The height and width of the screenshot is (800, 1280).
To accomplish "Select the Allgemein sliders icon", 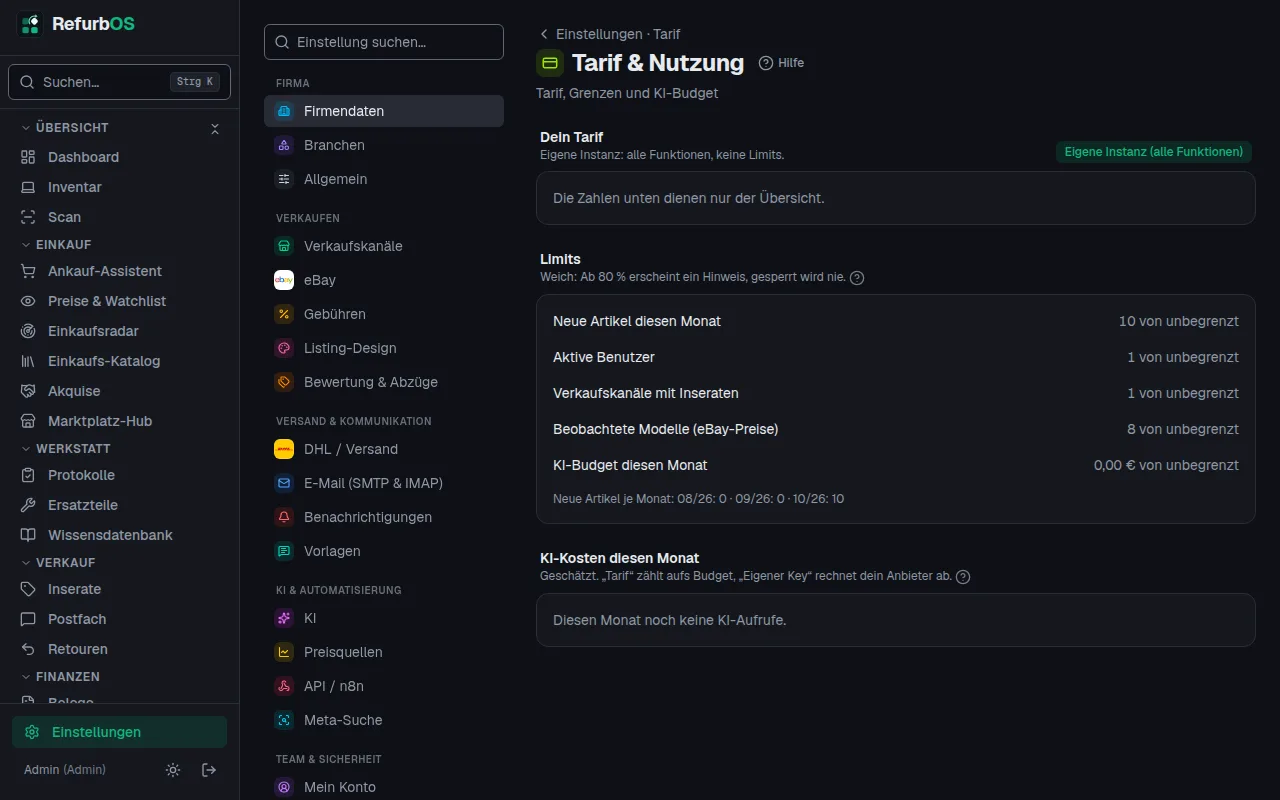I will pyautogui.click(x=284, y=179).
